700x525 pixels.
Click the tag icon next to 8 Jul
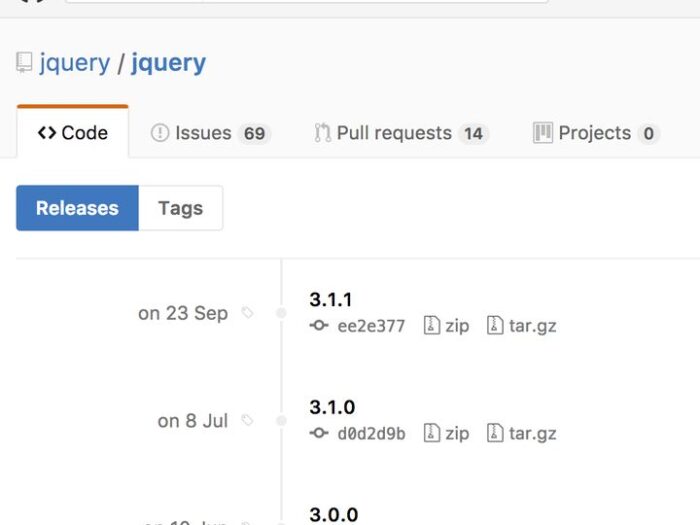pyautogui.click(x=248, y=421)
